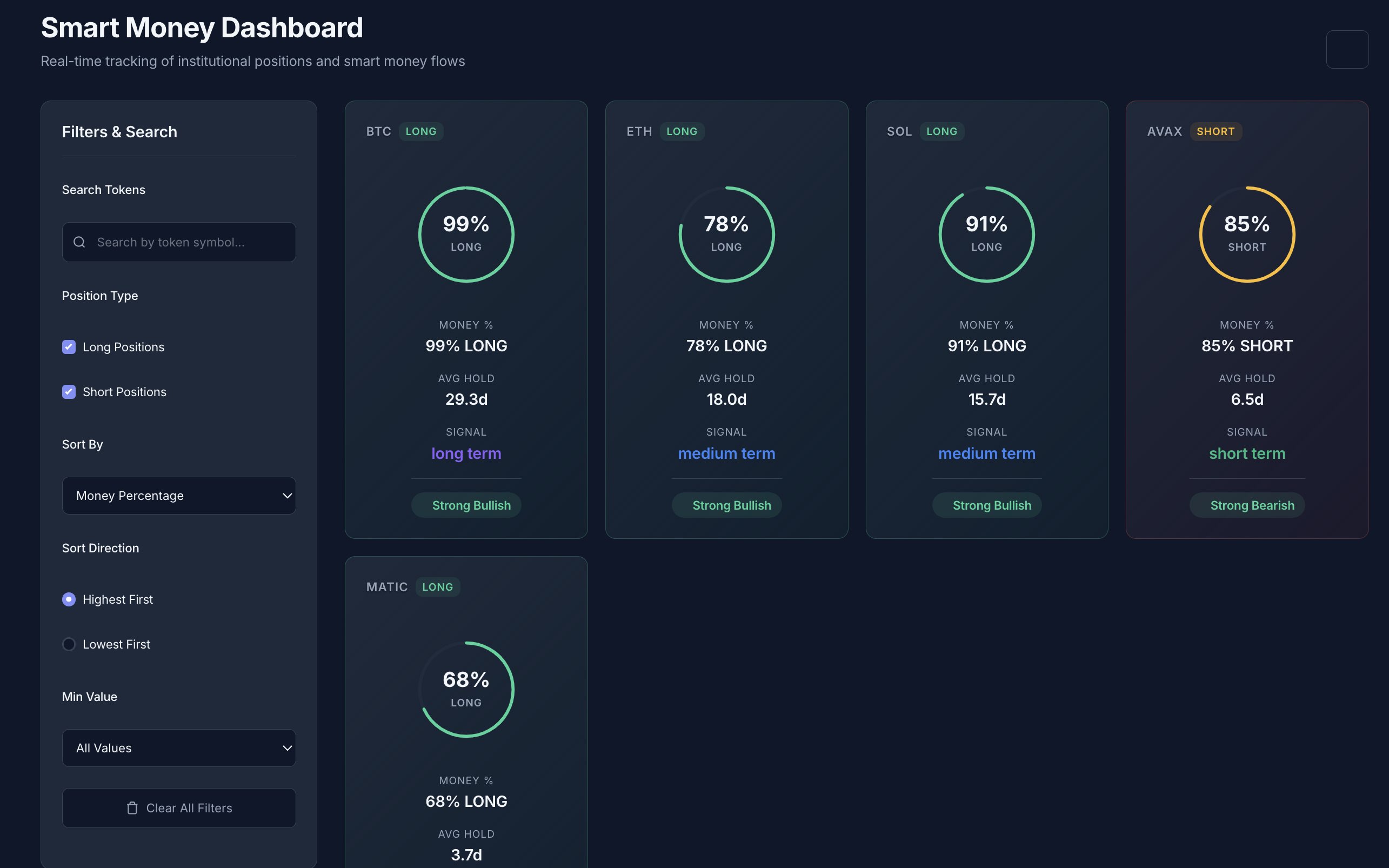Uncheck the Long Positions checkbox
This screenshot has height=868, width=1389.
[69, 346]
